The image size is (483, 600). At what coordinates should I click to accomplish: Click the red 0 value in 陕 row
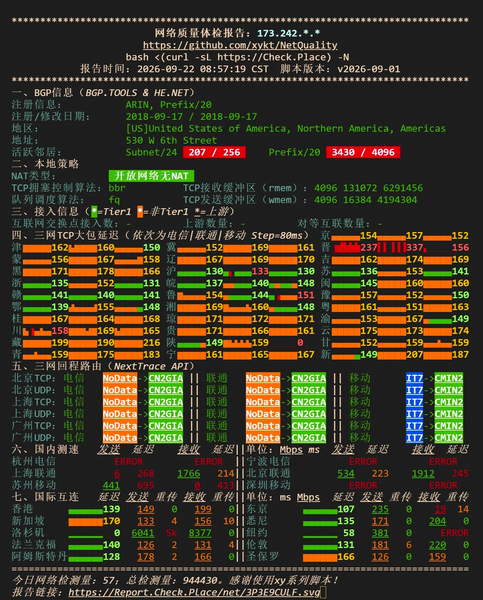click(300, 342)
